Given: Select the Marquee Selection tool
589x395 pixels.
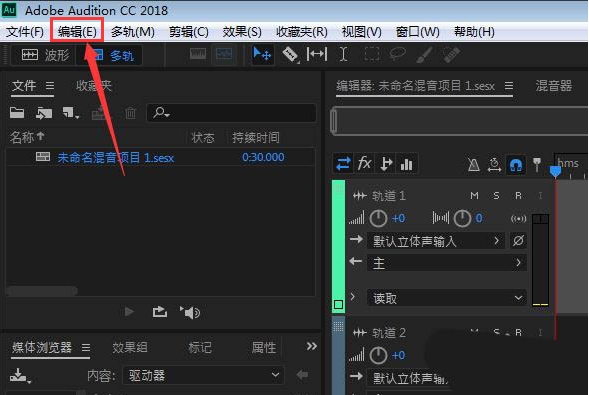Looking at the screenshot, I should (x=372, y=55).
